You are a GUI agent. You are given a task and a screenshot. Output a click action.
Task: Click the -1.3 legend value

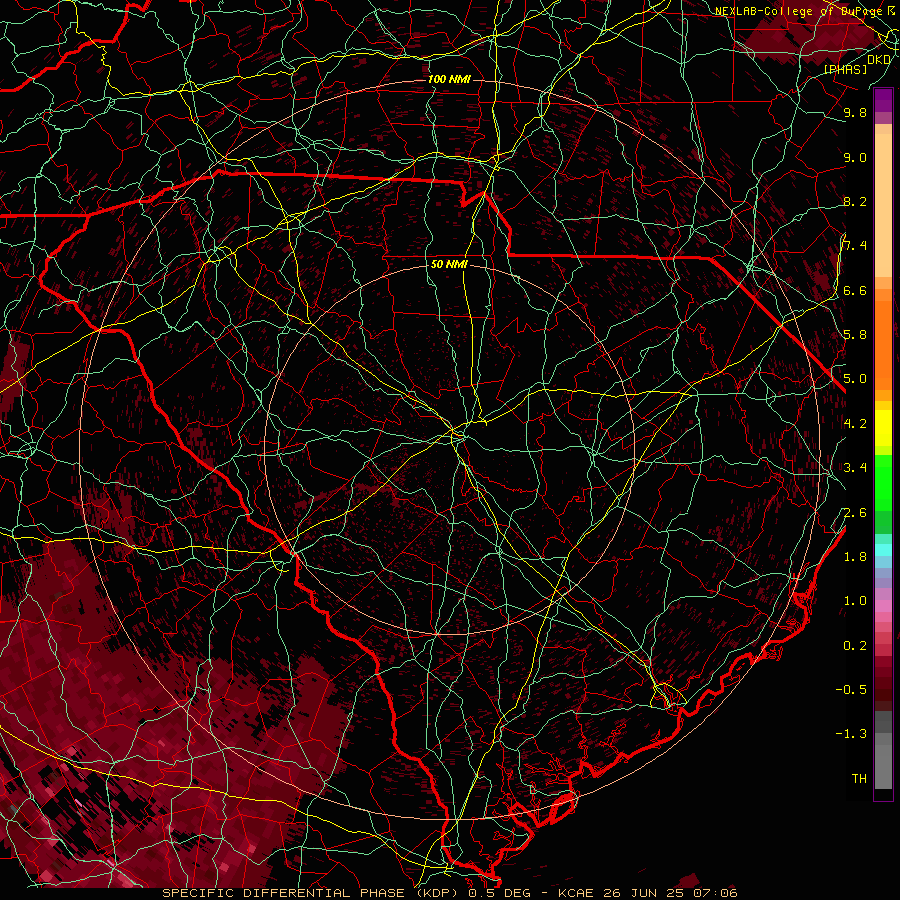851,734
